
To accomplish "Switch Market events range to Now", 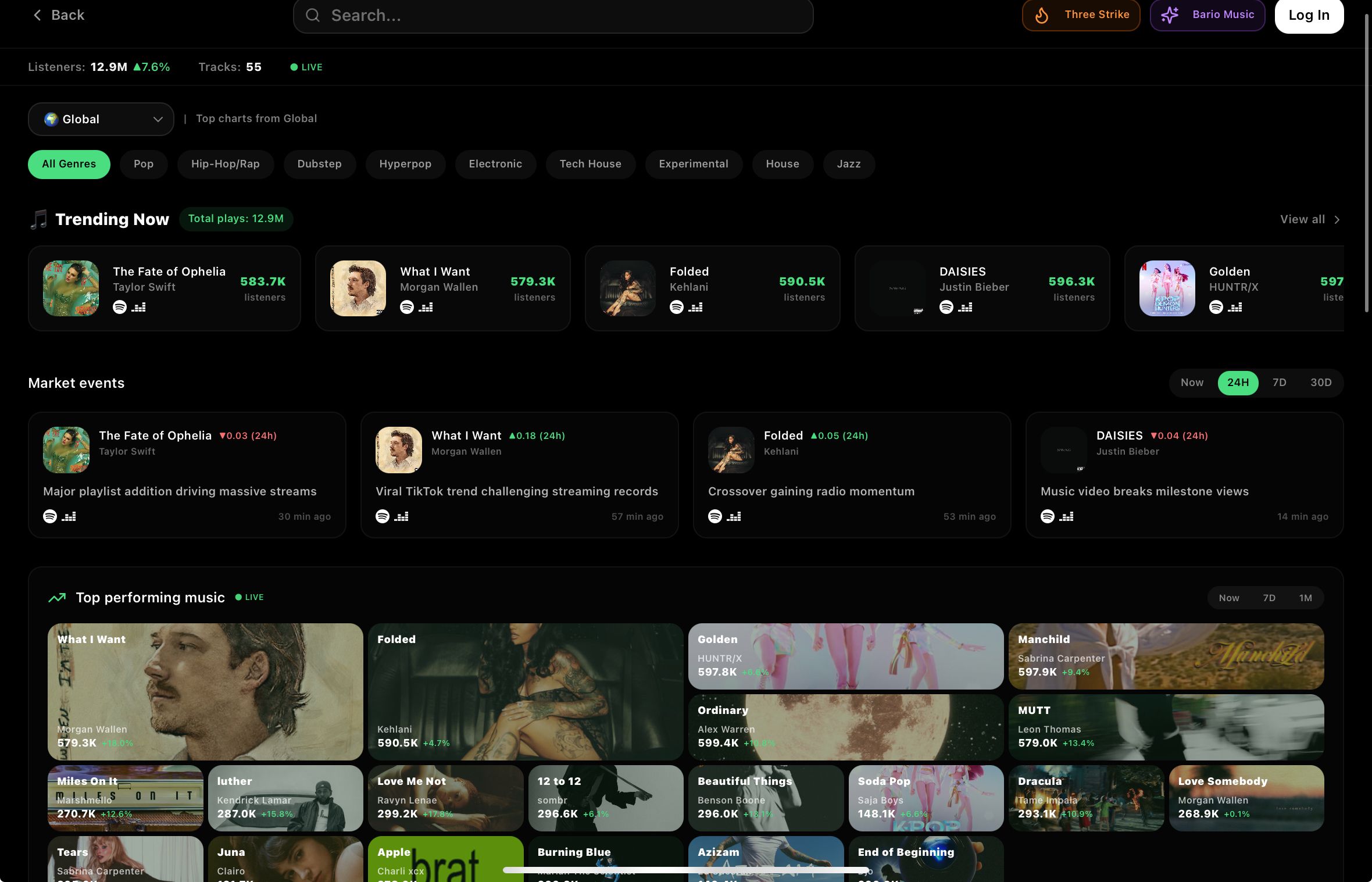I will pos(1192,383).
